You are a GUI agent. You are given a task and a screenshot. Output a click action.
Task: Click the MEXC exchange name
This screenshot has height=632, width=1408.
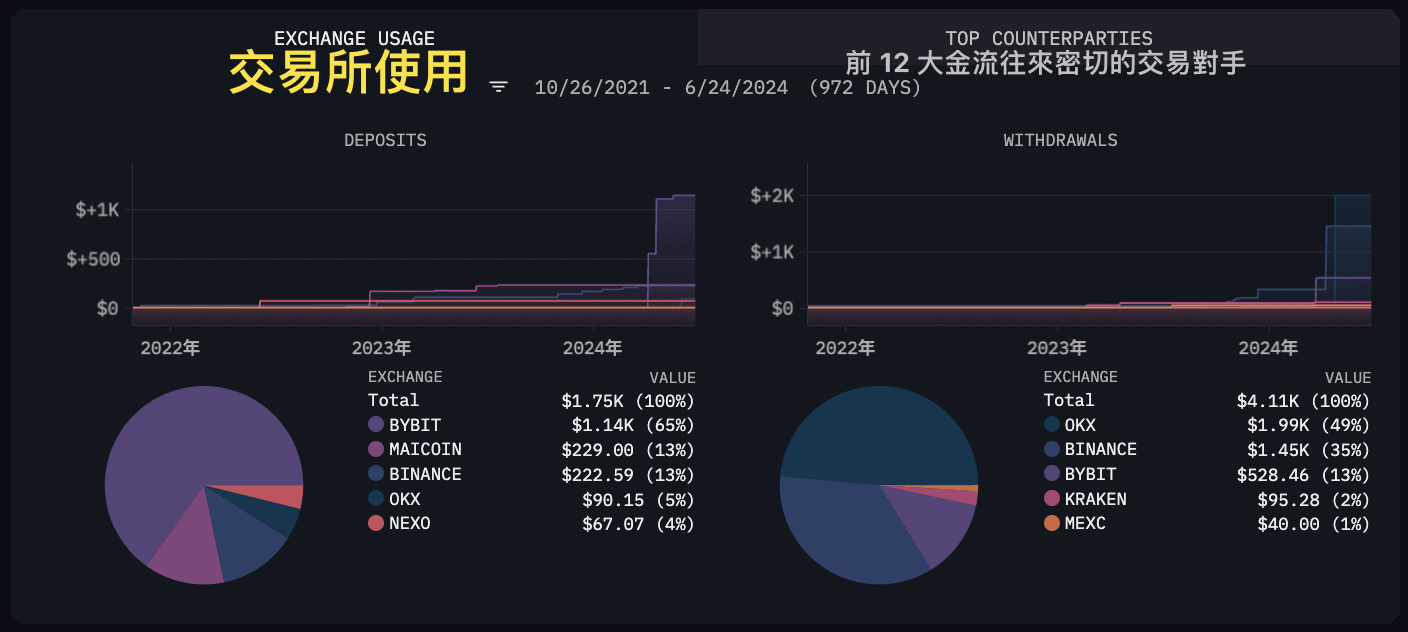[x=1085, y=523]
